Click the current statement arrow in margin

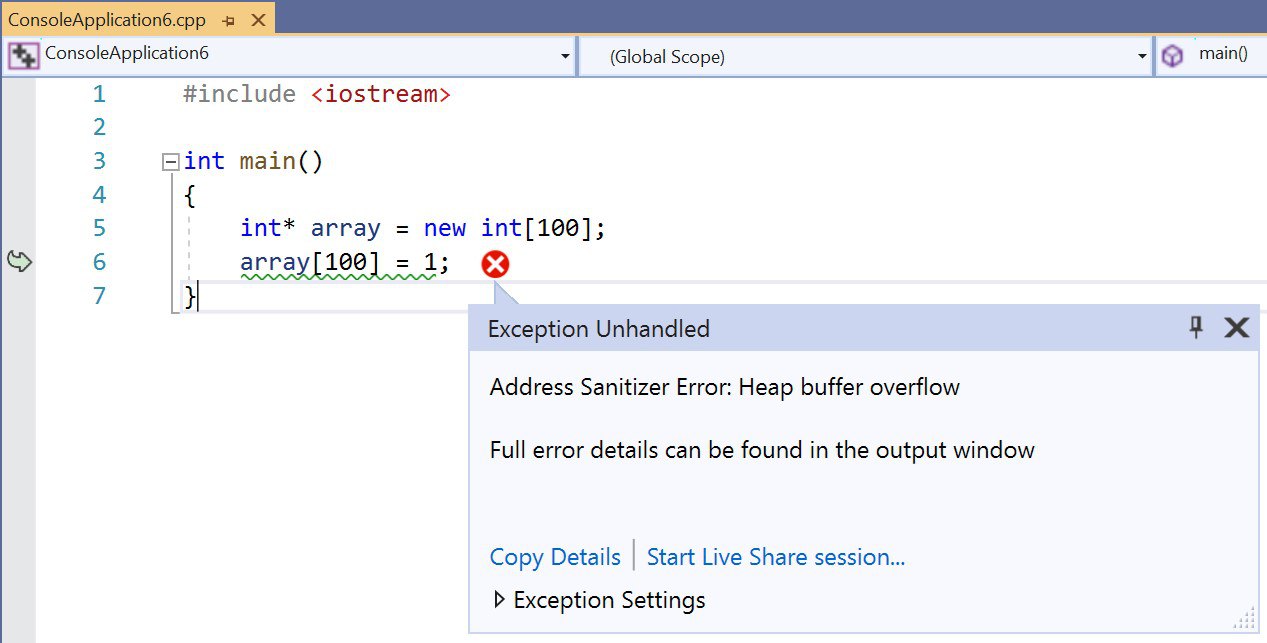(20, 262)
